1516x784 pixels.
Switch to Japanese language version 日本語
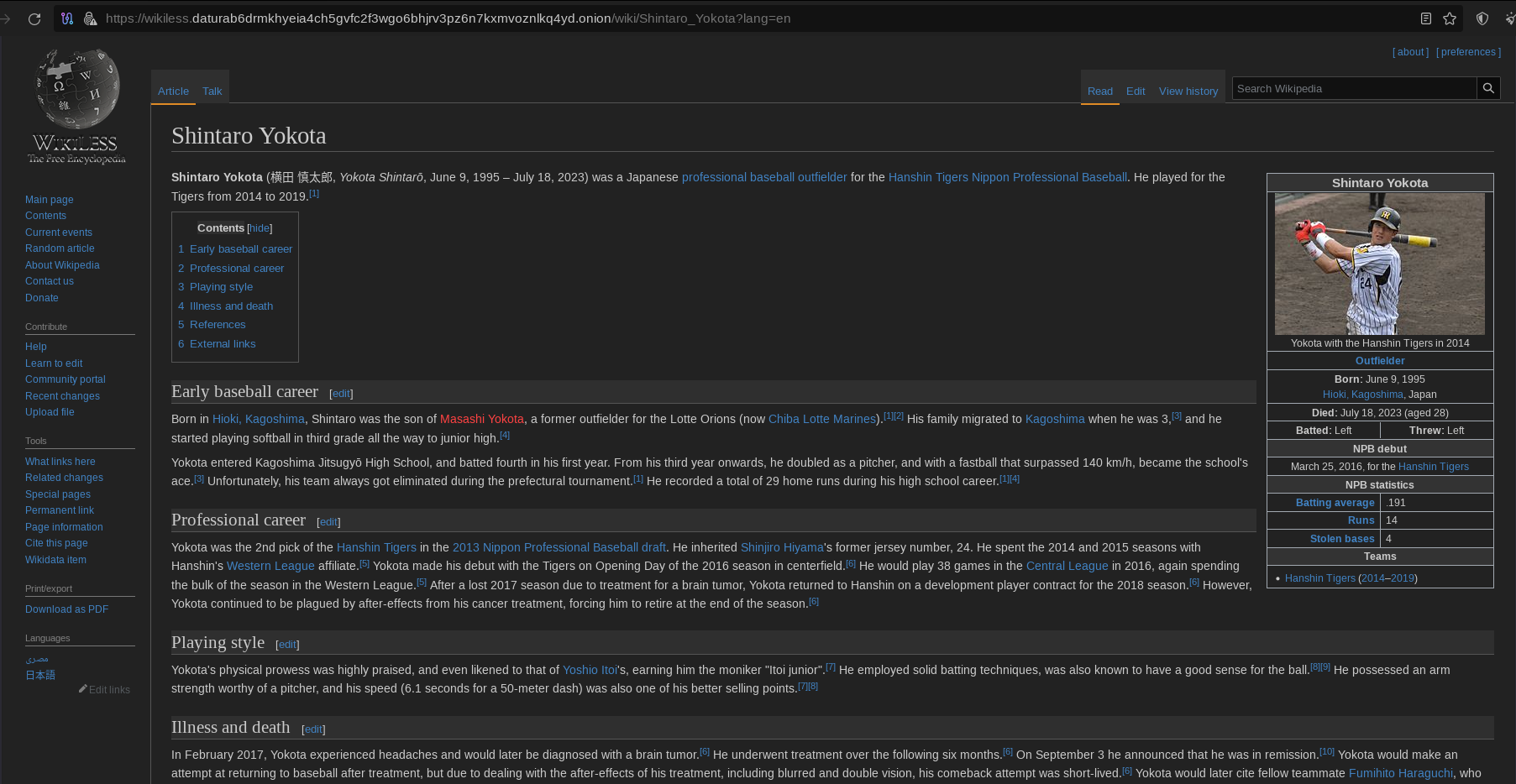click(x=40, y=675)
